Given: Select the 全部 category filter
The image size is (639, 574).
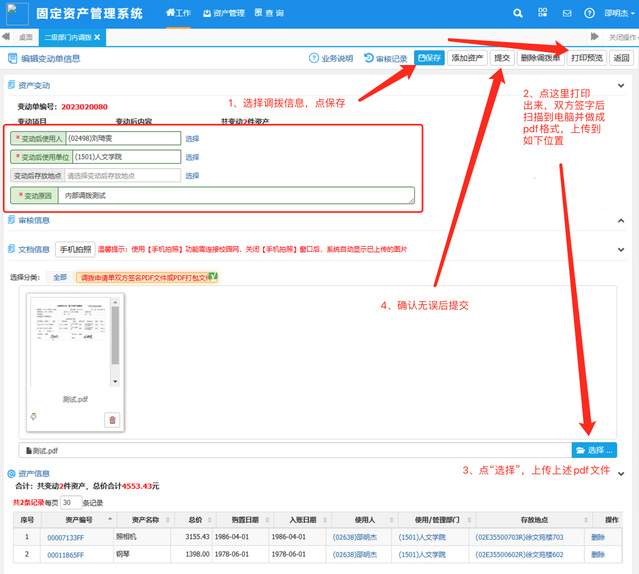Looking at the screenshot, I should (60, 277).
